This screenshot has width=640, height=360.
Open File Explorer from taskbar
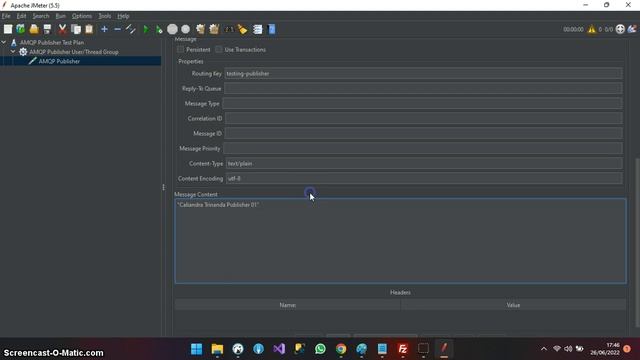pyautogui.click(x=217, y=349)
